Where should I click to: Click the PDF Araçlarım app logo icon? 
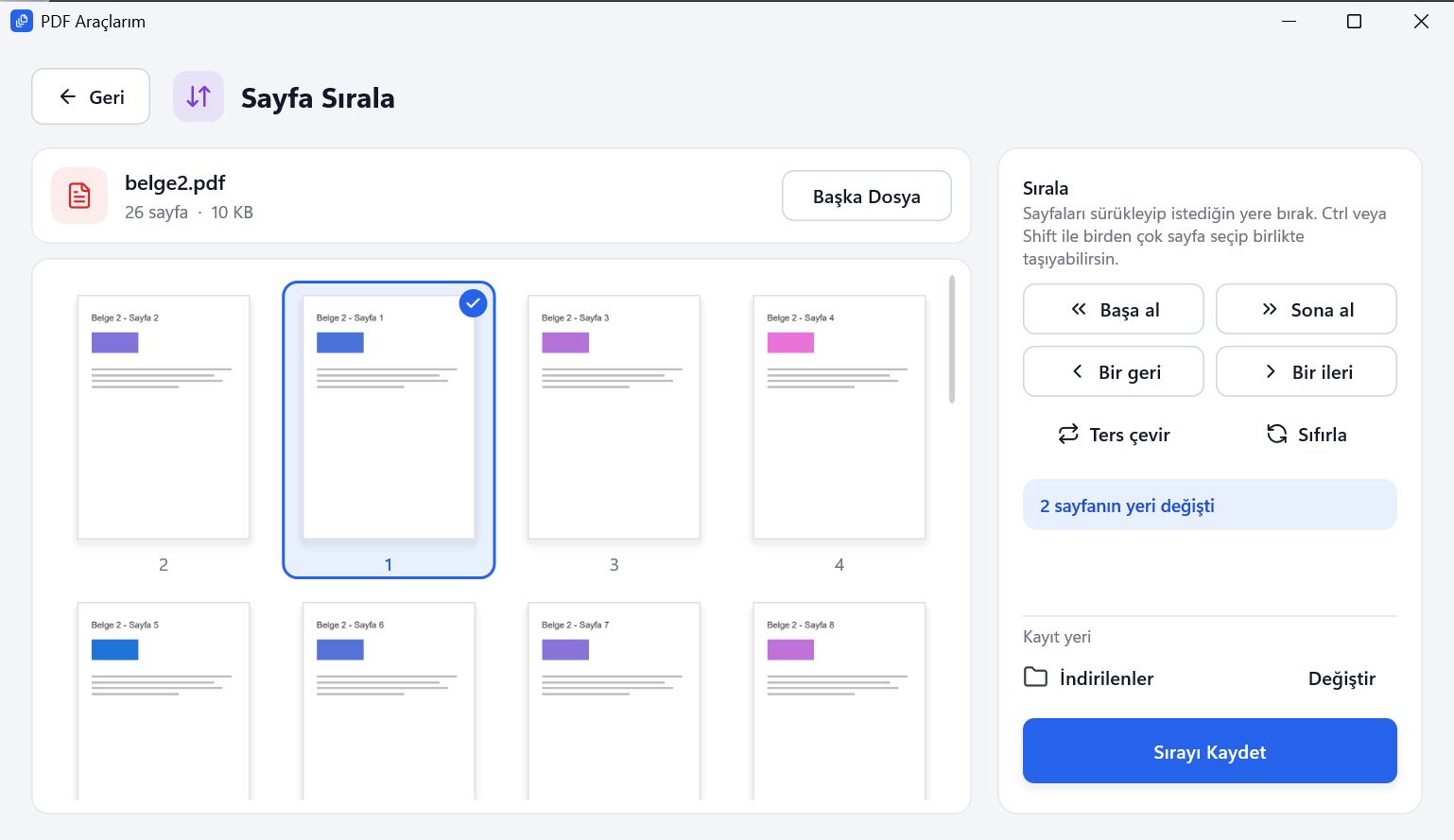coord(21,21)
